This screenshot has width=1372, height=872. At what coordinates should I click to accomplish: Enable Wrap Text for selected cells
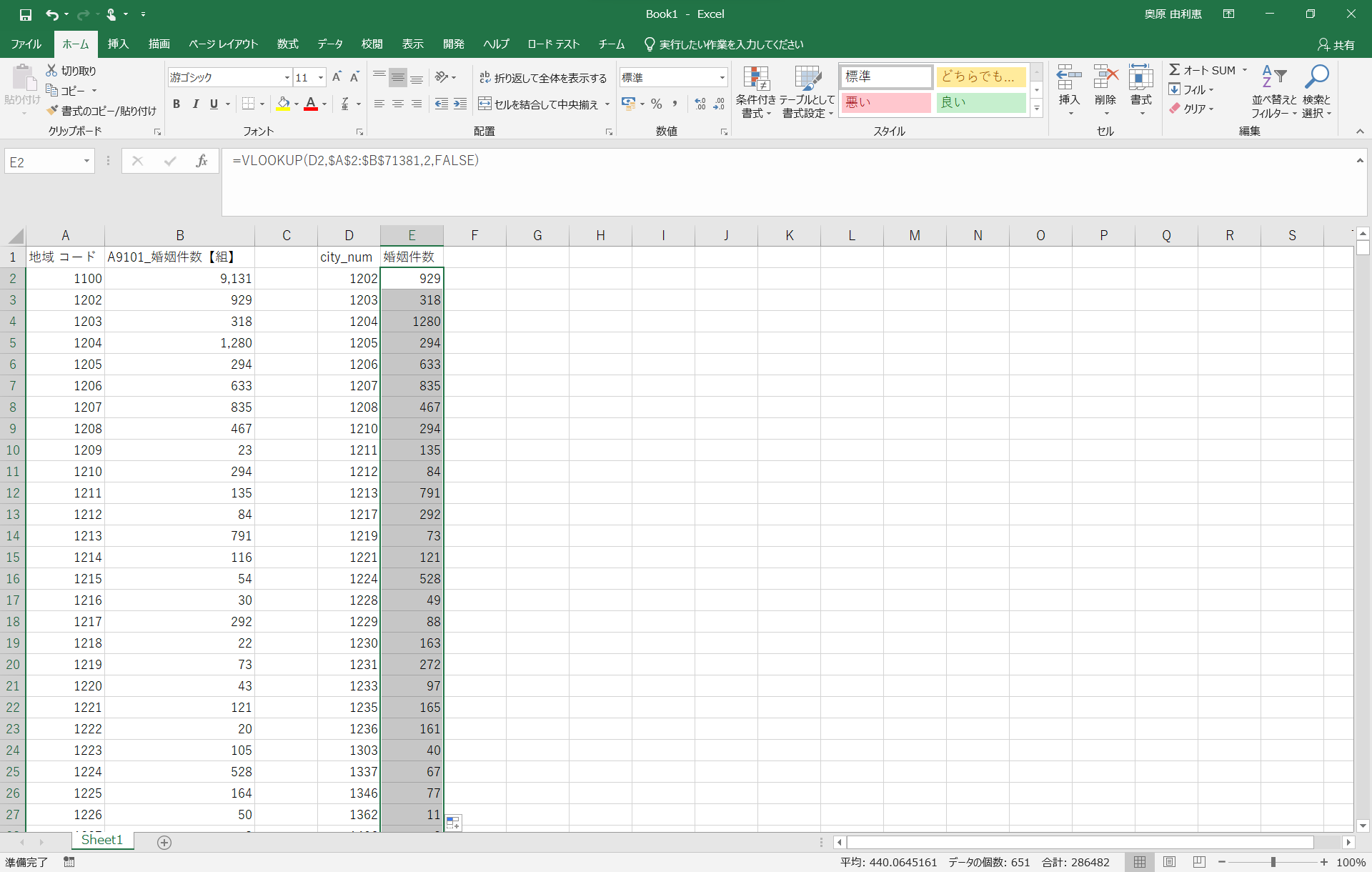click(543, 78)
